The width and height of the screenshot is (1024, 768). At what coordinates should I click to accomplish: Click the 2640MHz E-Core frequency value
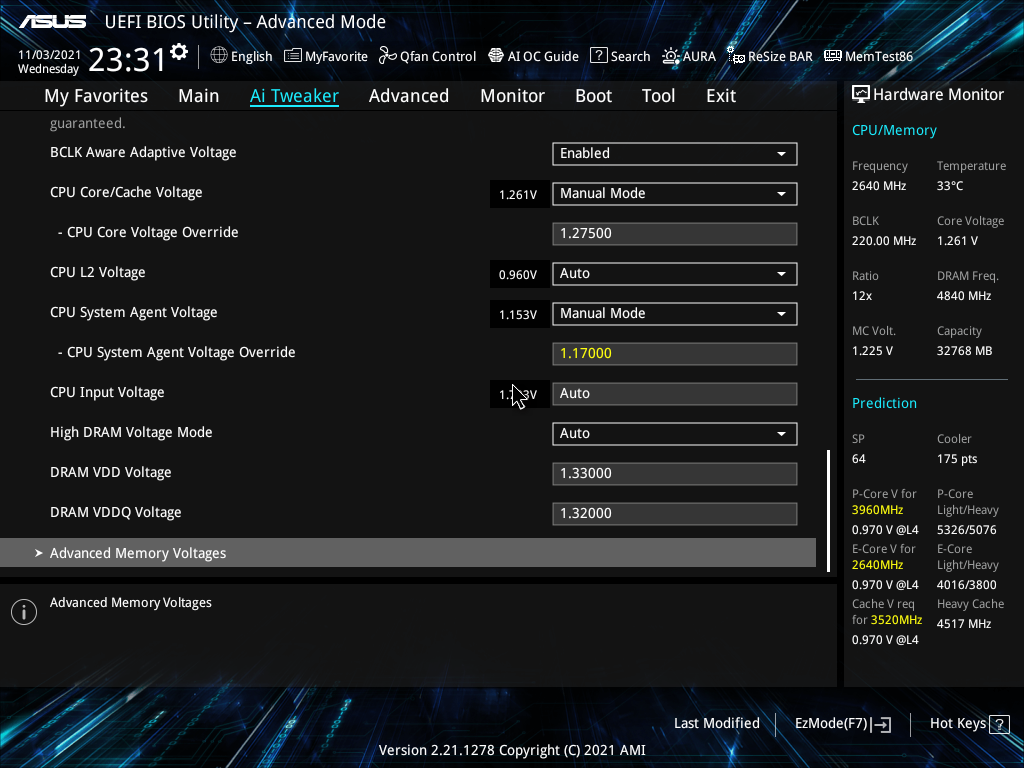pos(877,565)
